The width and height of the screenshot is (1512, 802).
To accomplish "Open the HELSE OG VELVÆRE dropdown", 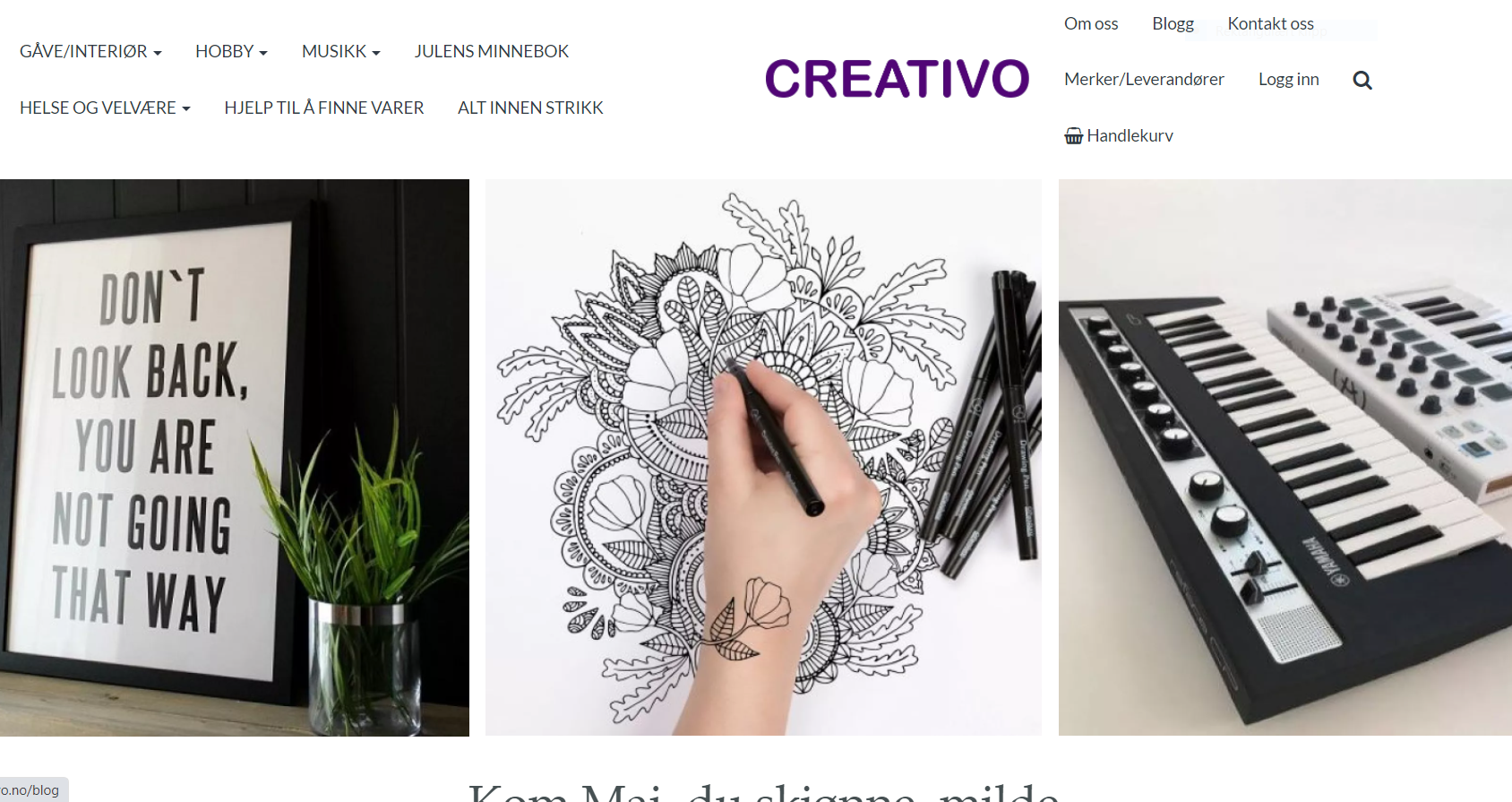I will click(x=105, y=108).
